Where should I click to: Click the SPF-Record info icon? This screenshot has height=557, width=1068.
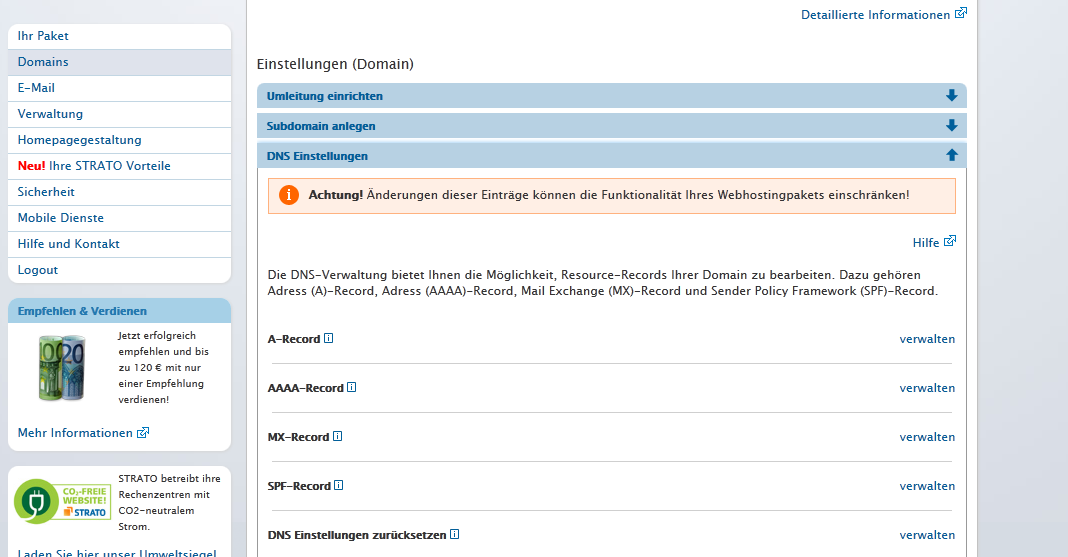[x=339, y=486]
